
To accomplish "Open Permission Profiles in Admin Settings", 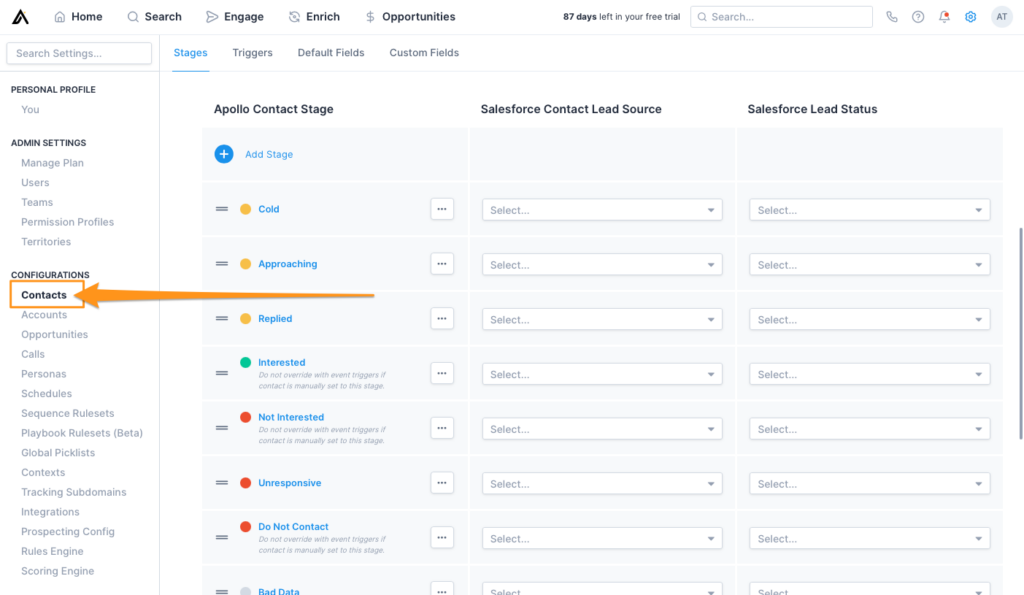I will (67, 222).
